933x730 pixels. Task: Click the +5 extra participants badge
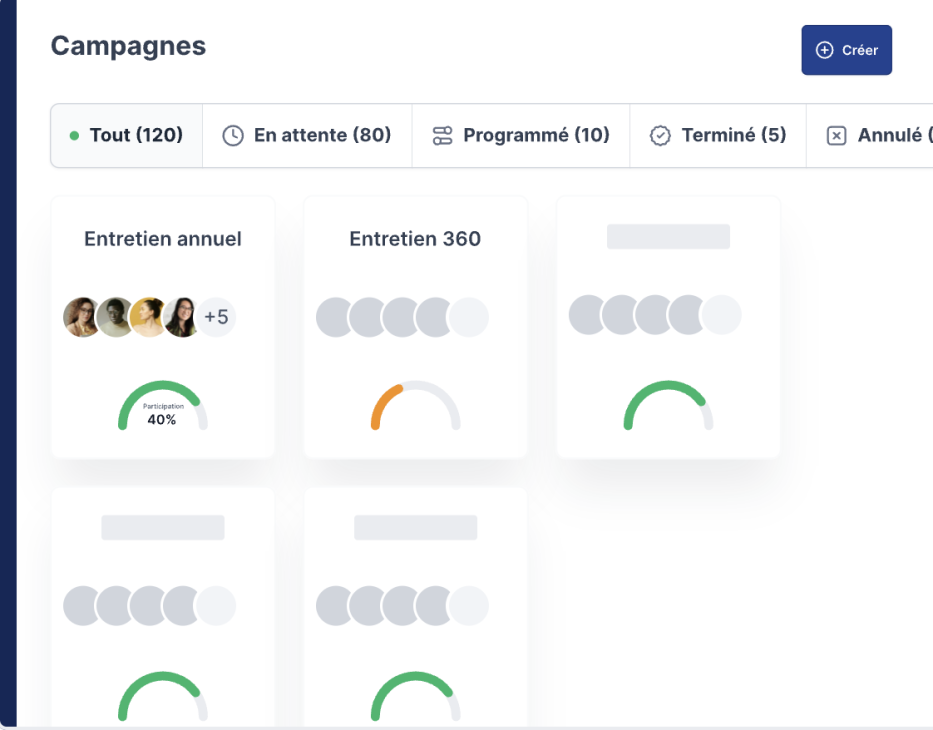(x=216, y=318)
